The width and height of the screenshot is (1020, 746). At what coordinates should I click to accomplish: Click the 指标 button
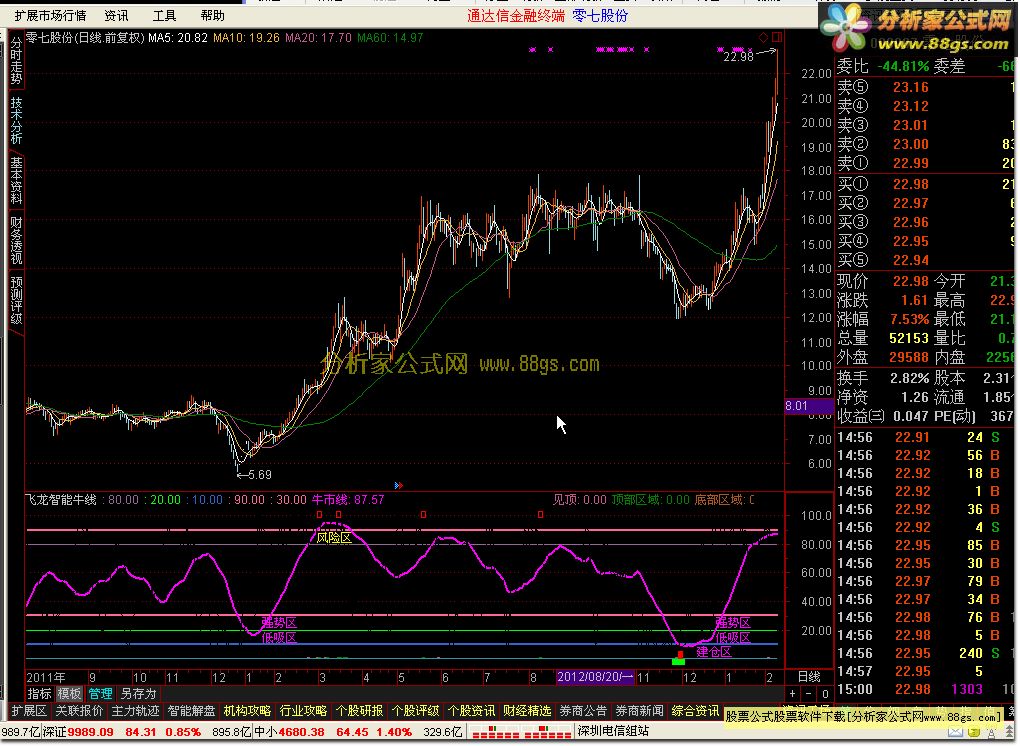40,694
